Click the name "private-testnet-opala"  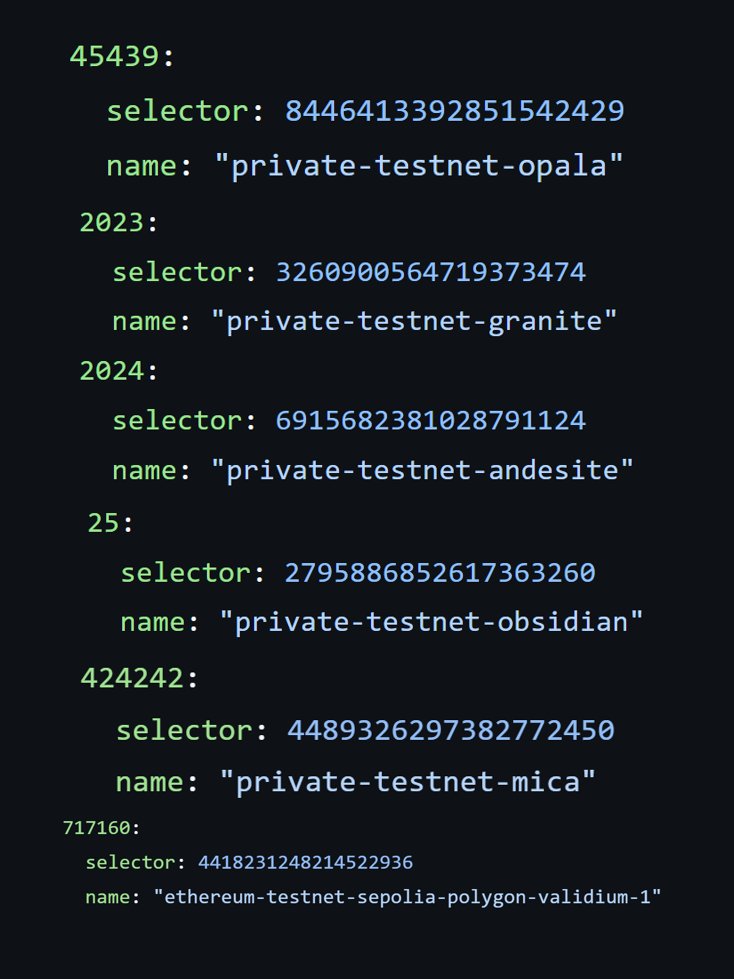pyautogui.click(x=418, y=166)
